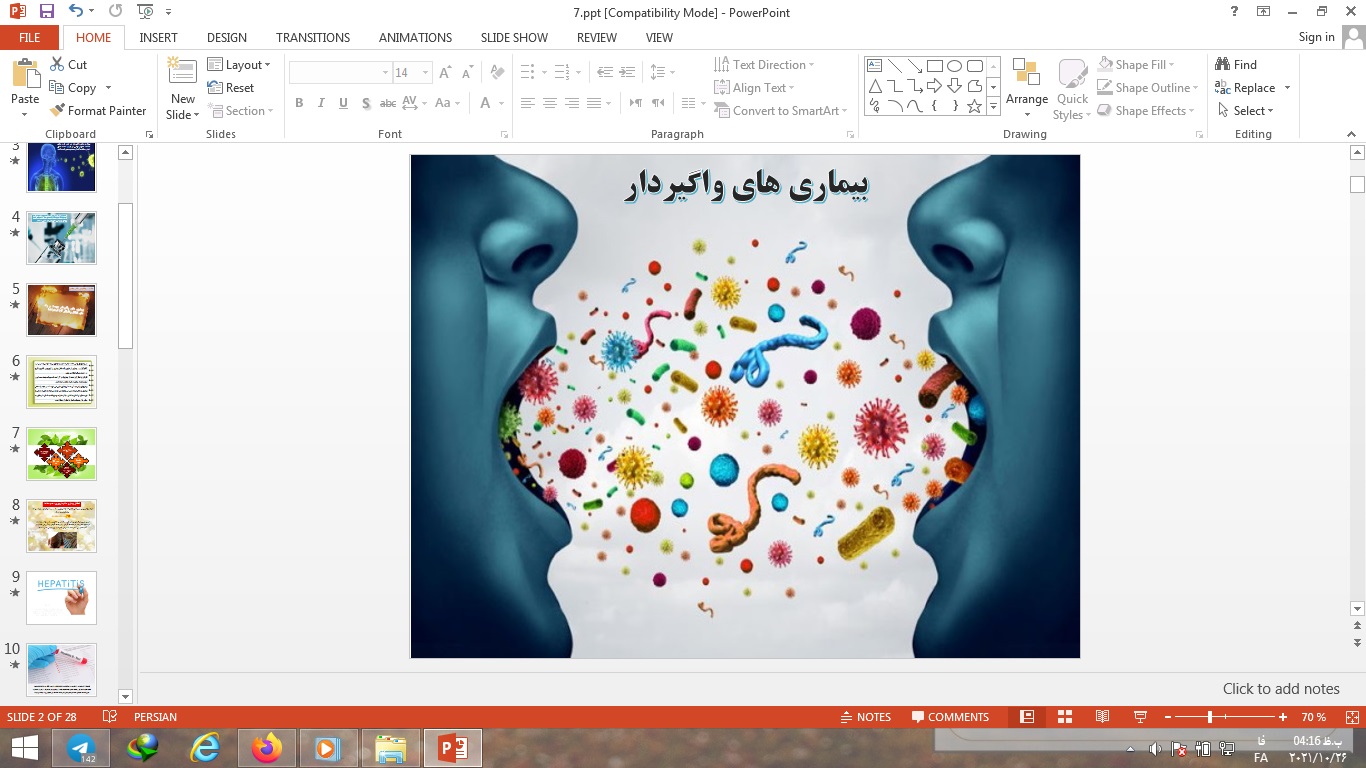
Task: Toggle the Notes pane
Action: 865,717
